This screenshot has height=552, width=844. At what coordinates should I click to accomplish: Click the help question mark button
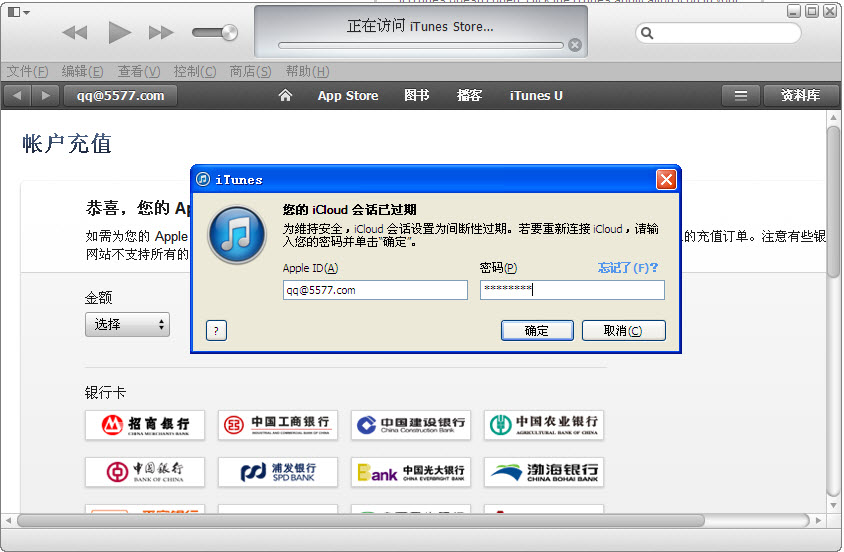coord(216,331)
